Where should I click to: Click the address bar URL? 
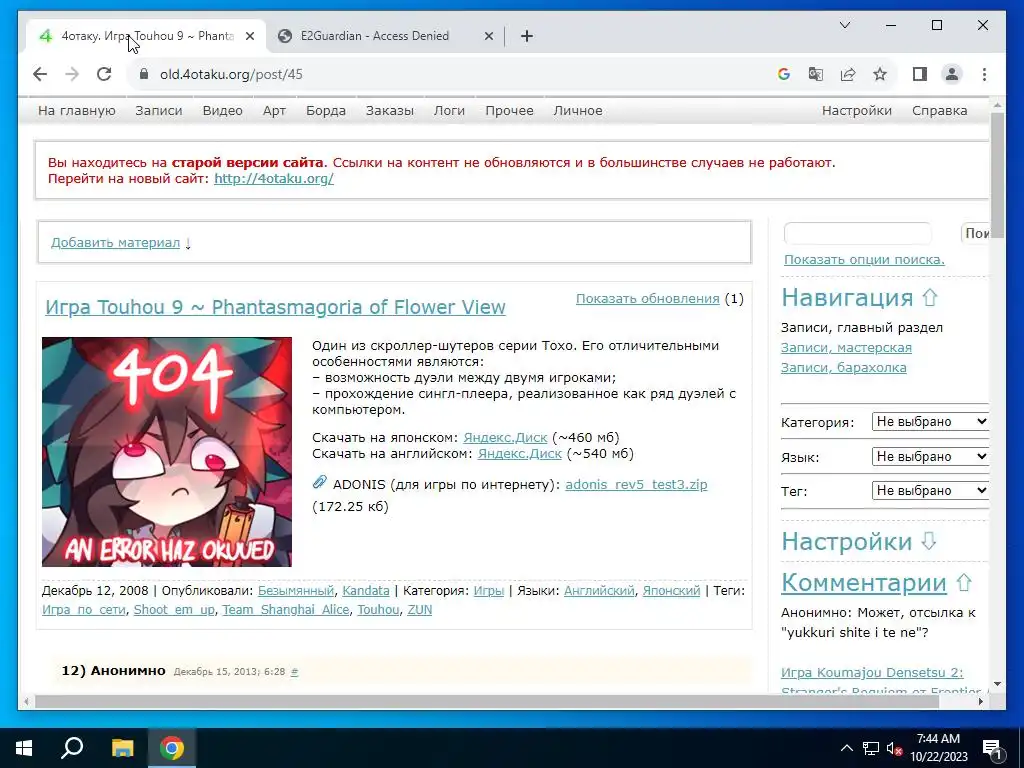point(231,74)
